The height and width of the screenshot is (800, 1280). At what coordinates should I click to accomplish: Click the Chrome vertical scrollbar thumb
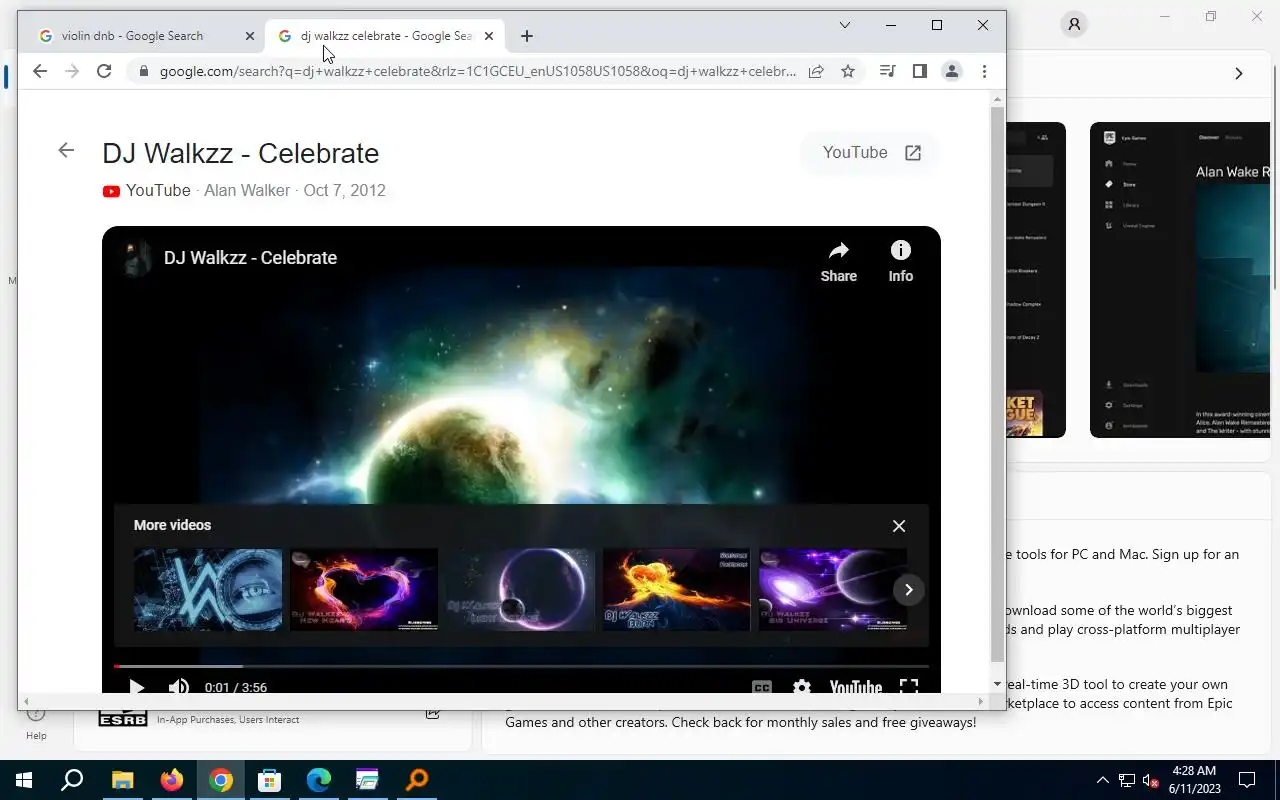997,385
